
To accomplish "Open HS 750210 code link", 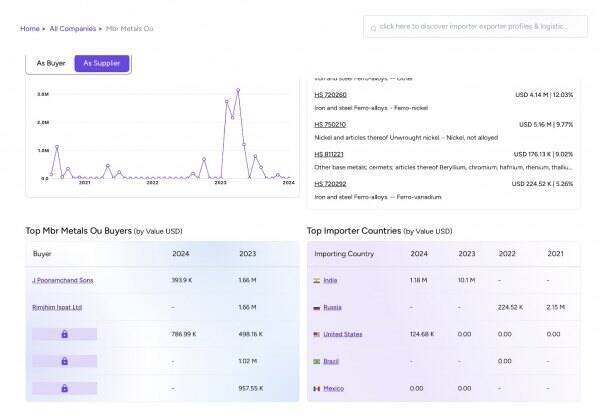I will pos(330,125).
